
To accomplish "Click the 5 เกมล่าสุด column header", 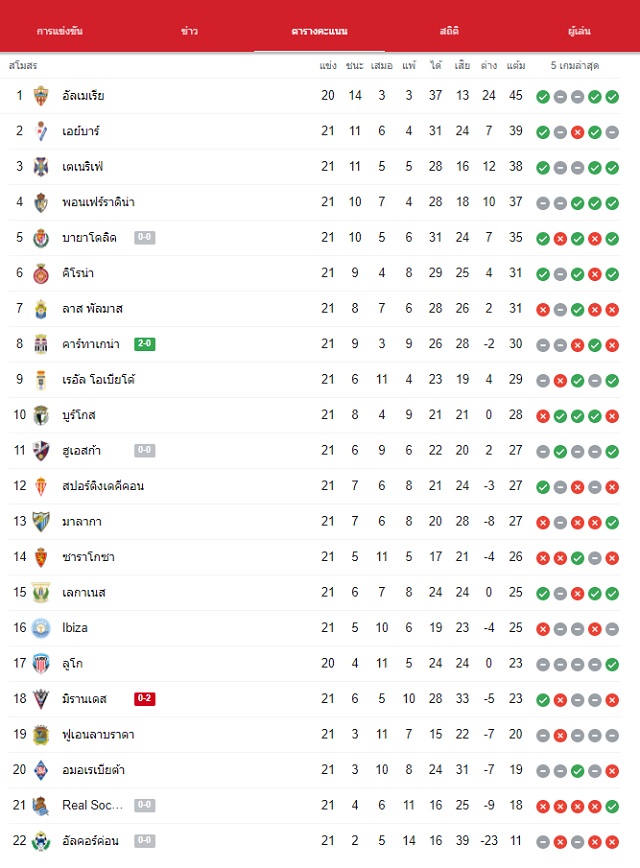I will click(x=575, y=65).
